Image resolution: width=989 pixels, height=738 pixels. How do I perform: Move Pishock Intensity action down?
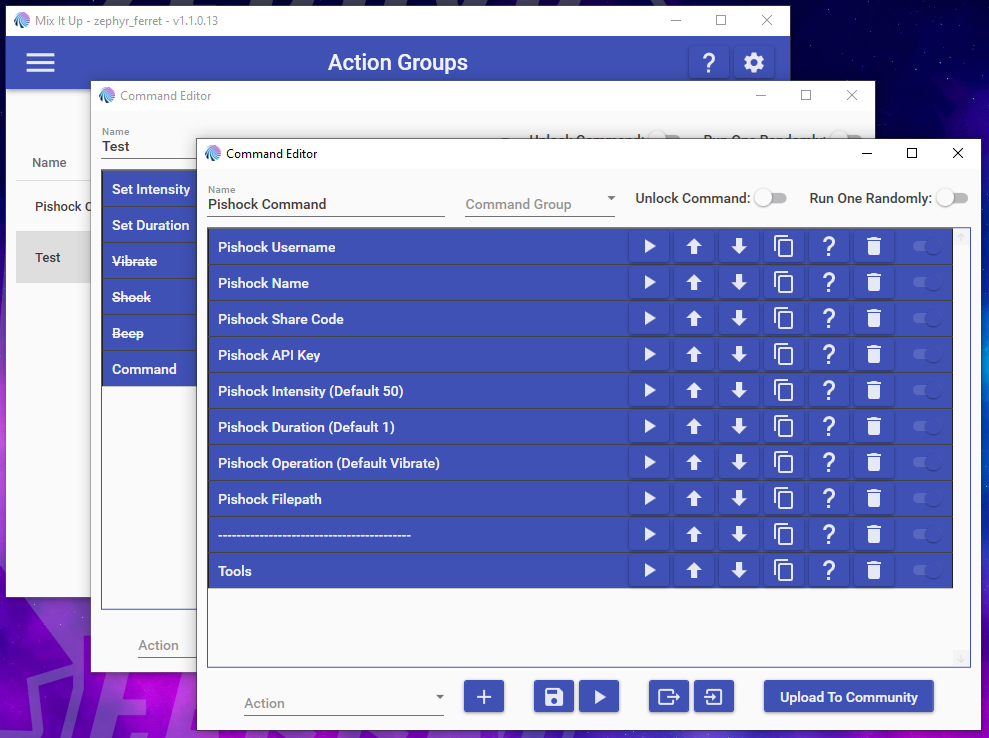point(739,390)
